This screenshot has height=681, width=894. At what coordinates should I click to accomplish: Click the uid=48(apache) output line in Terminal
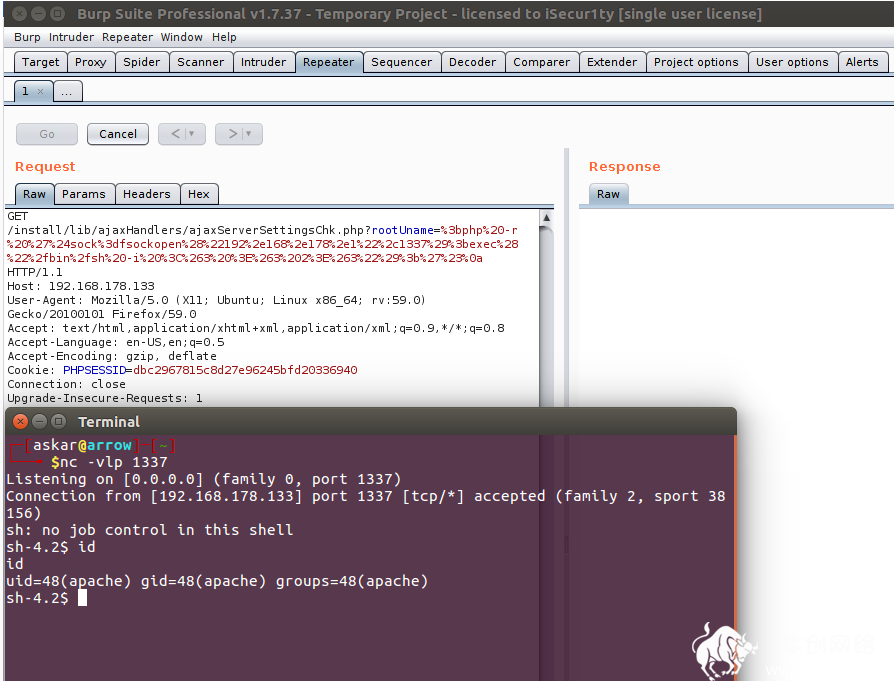pos(217,581)
